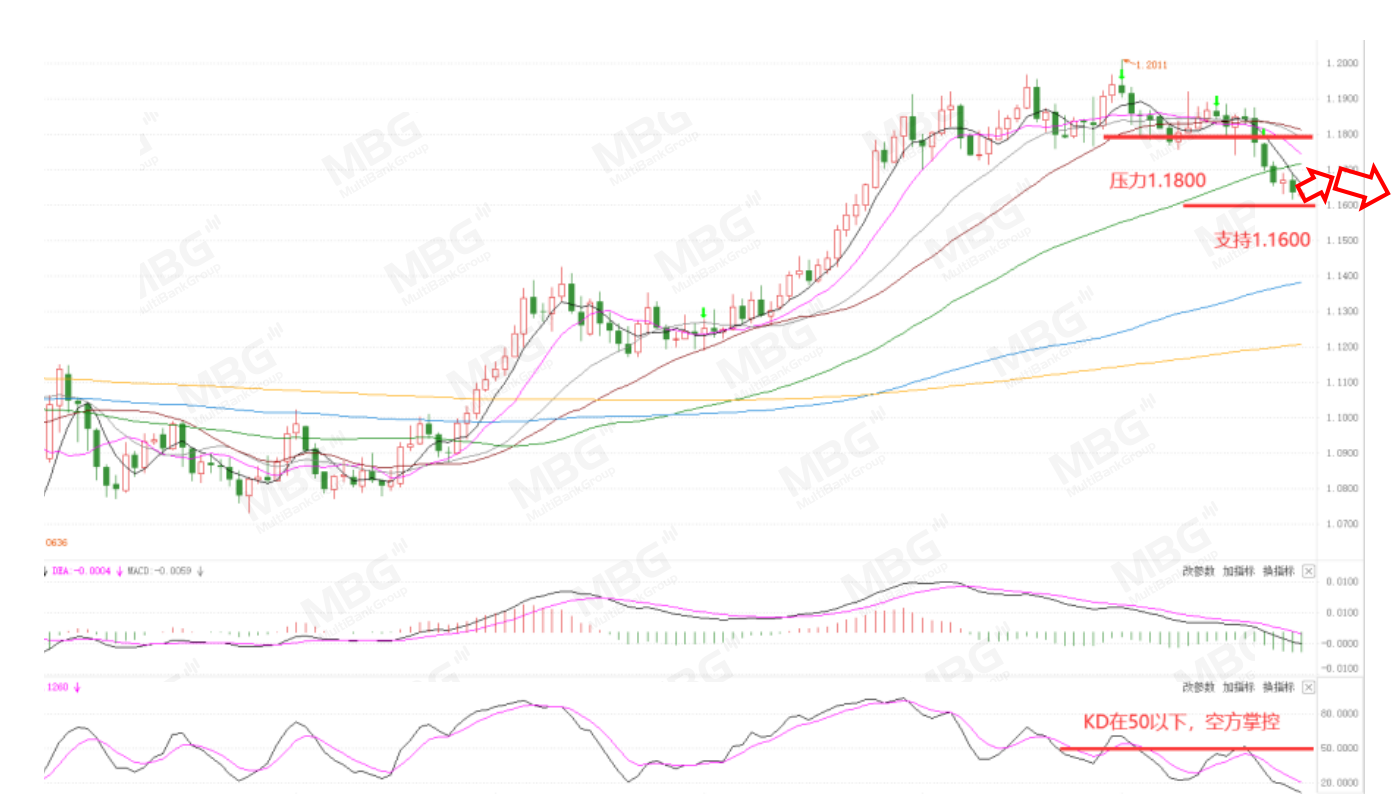Screen dimensions: 1395x795
Task: Click 改参数 in the KD panel
Action: click(x=1198, y=687)
